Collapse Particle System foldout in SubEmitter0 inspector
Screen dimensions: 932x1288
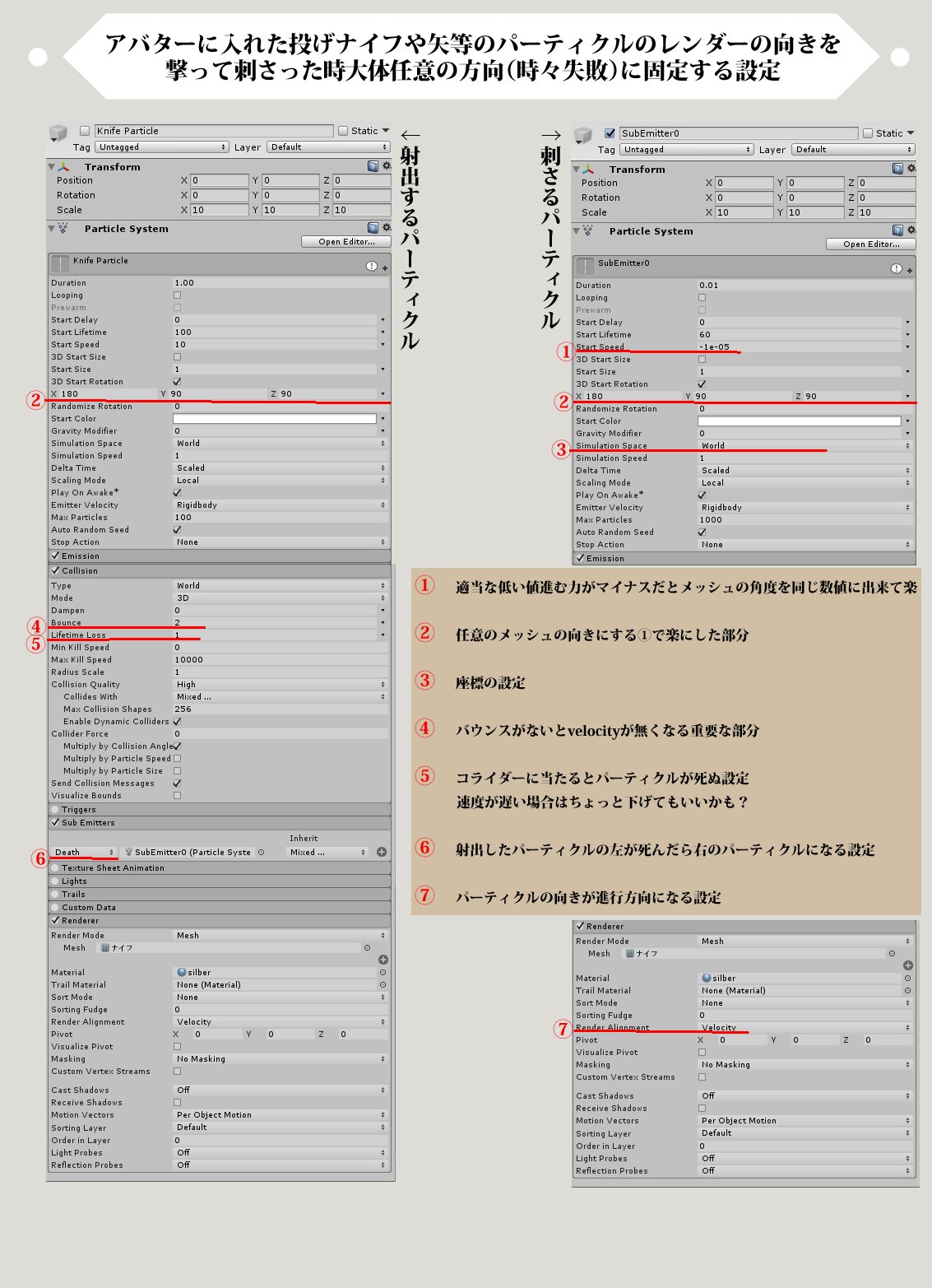[577, 230]
